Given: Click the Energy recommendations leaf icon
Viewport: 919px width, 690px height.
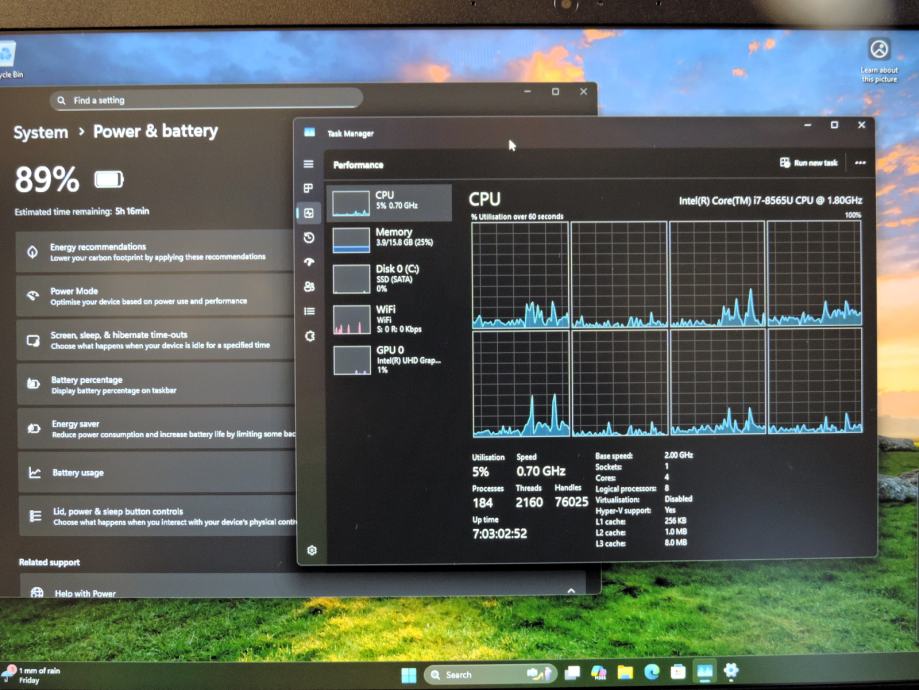Looking at the screenshot, I should tap(32, 252).
